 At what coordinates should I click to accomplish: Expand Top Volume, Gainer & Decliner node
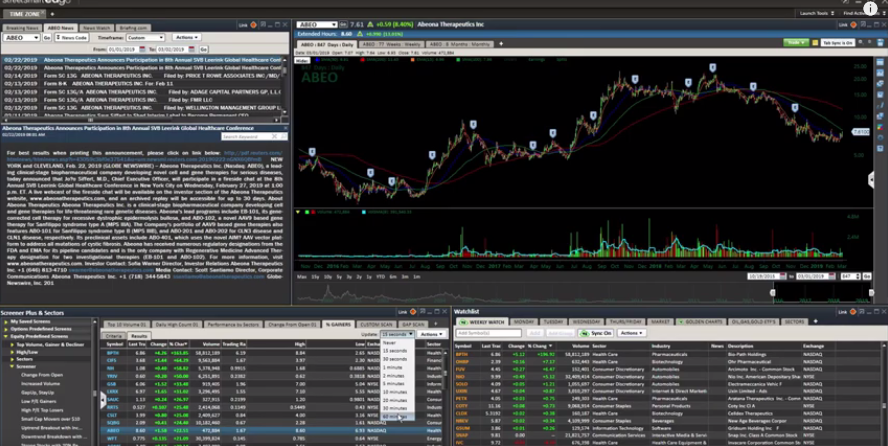tap(11, 344)
